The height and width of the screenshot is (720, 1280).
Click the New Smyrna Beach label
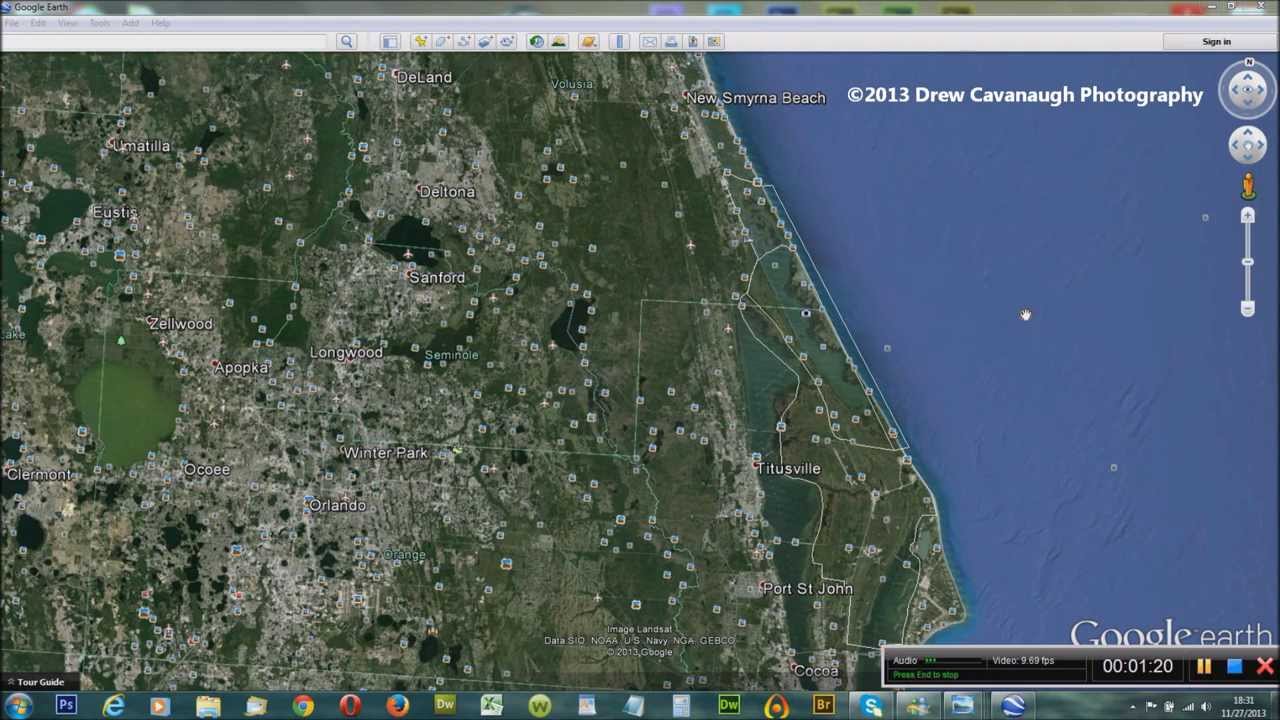756,98
